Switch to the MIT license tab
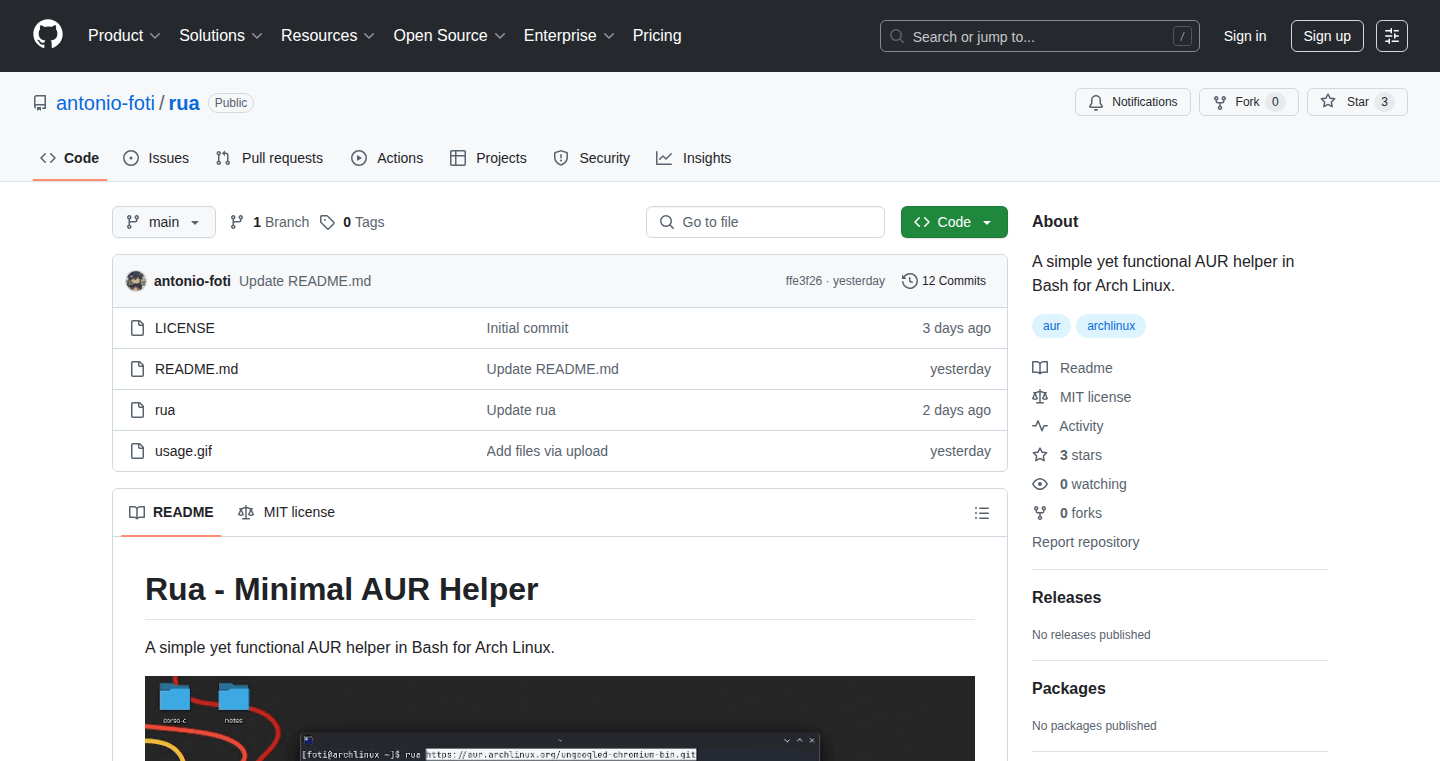 pyautogui.click(x=287, y=512)
